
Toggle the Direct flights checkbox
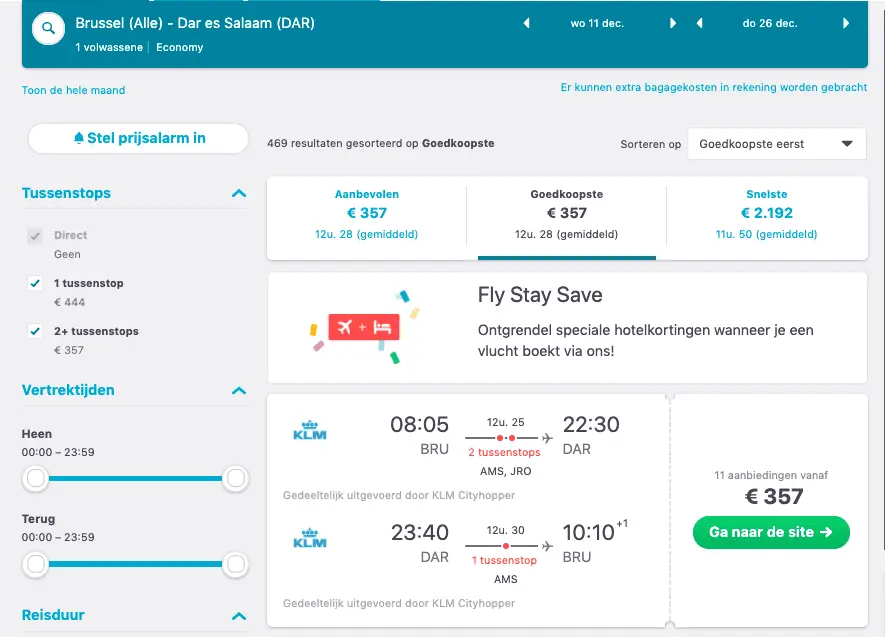pyautogui.click(x=35, y=235)
